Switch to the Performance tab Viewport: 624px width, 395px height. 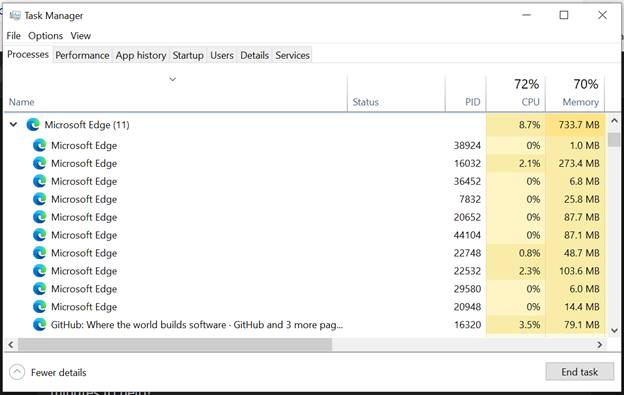click(82, 55)
